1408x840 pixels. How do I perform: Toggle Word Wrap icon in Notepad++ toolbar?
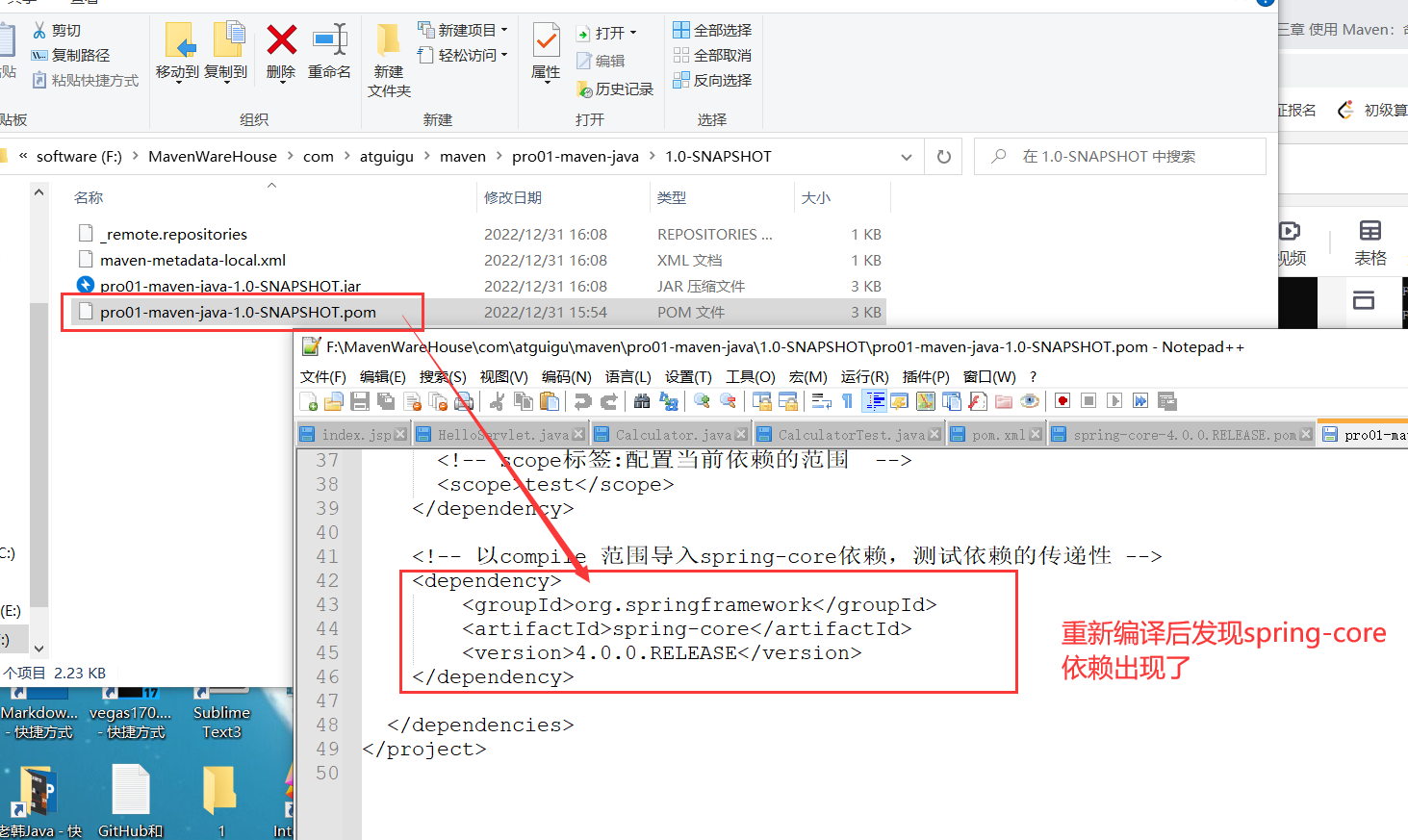(x=821, y=401)
